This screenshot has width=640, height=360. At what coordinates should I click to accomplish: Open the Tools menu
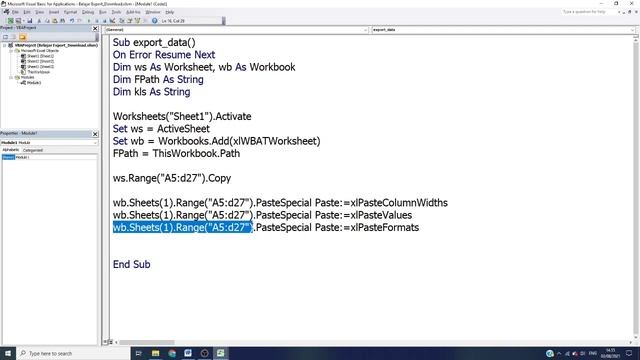[116, 12]
